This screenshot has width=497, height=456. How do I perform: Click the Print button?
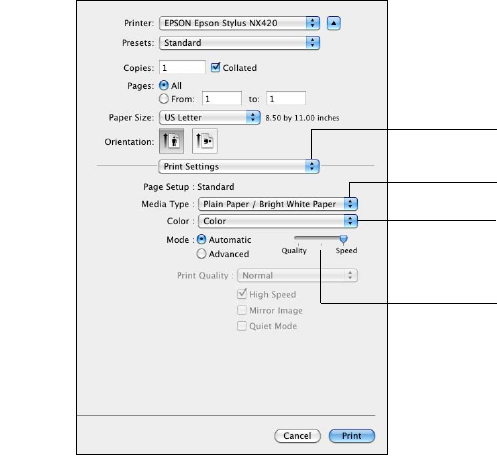coord(352,436)
